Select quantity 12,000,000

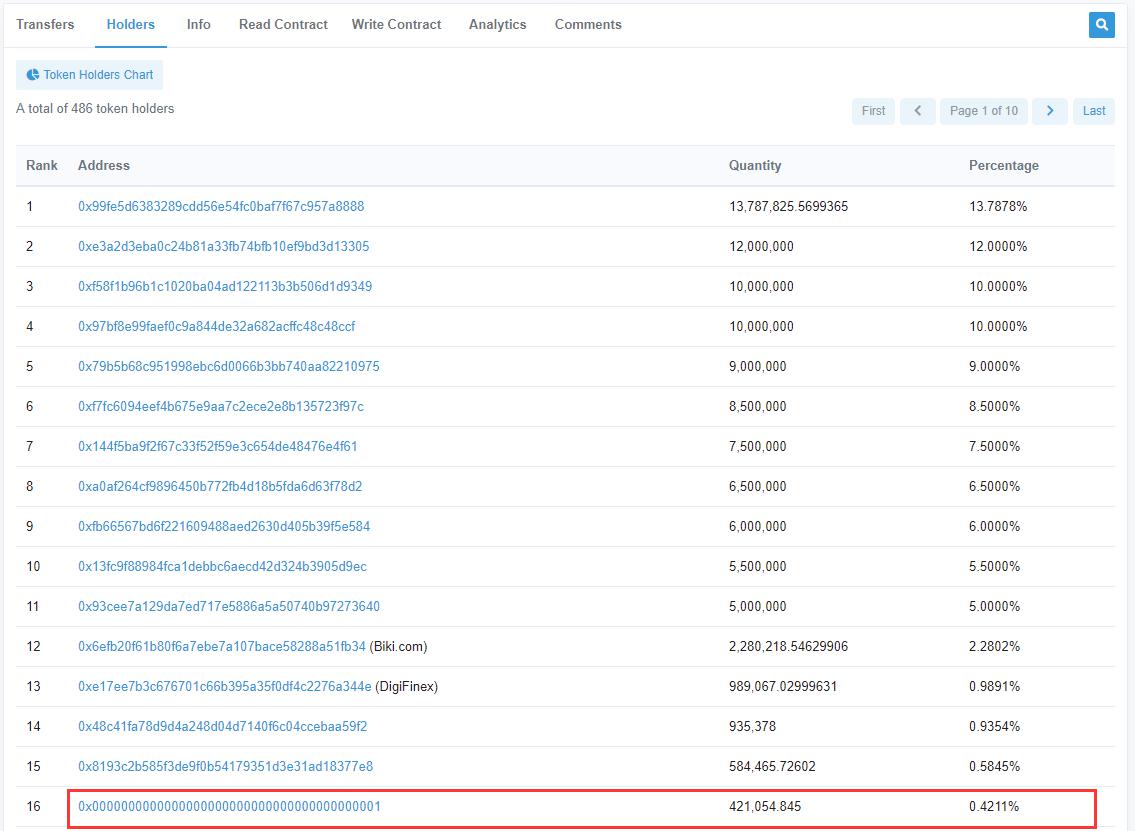point(761,246)
